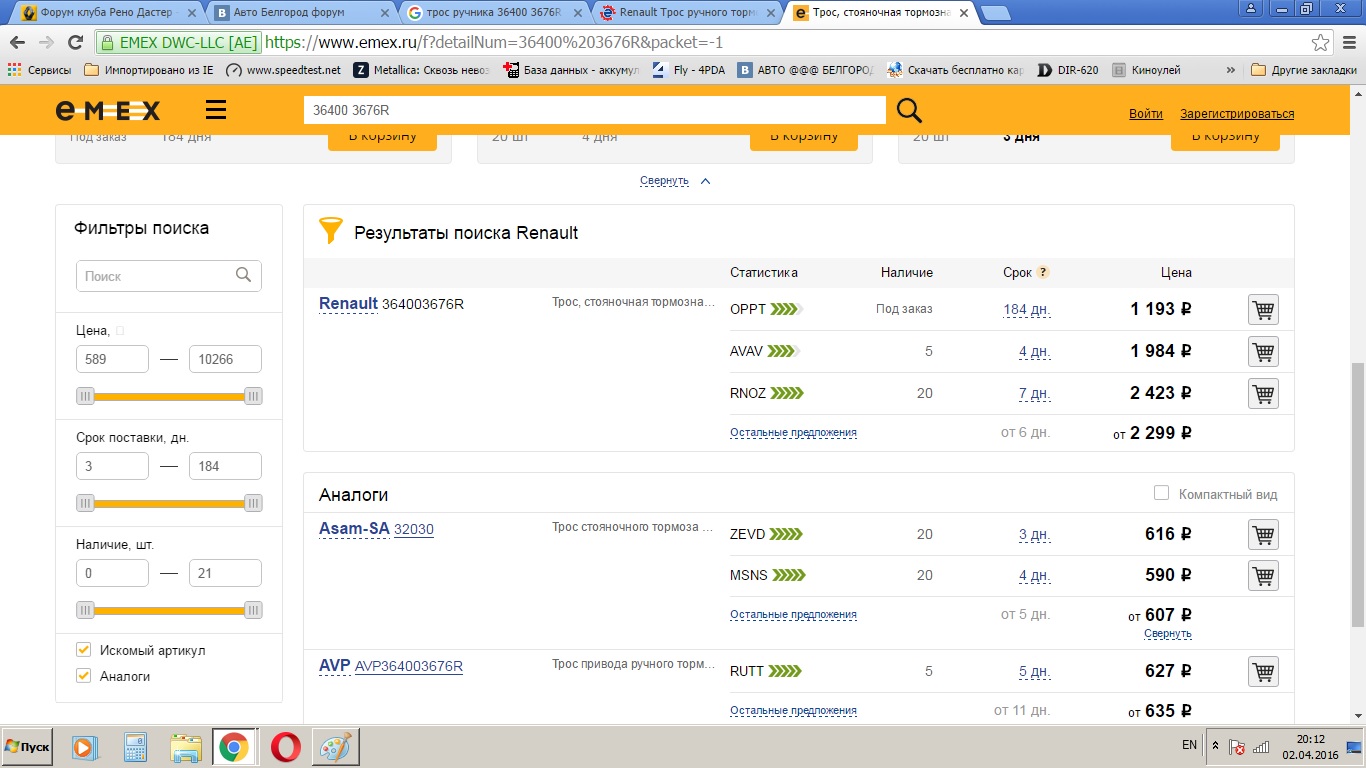Click the question mark next to Срок
The width and height of the screenshot is (1366, 768).
point(1043,272)
